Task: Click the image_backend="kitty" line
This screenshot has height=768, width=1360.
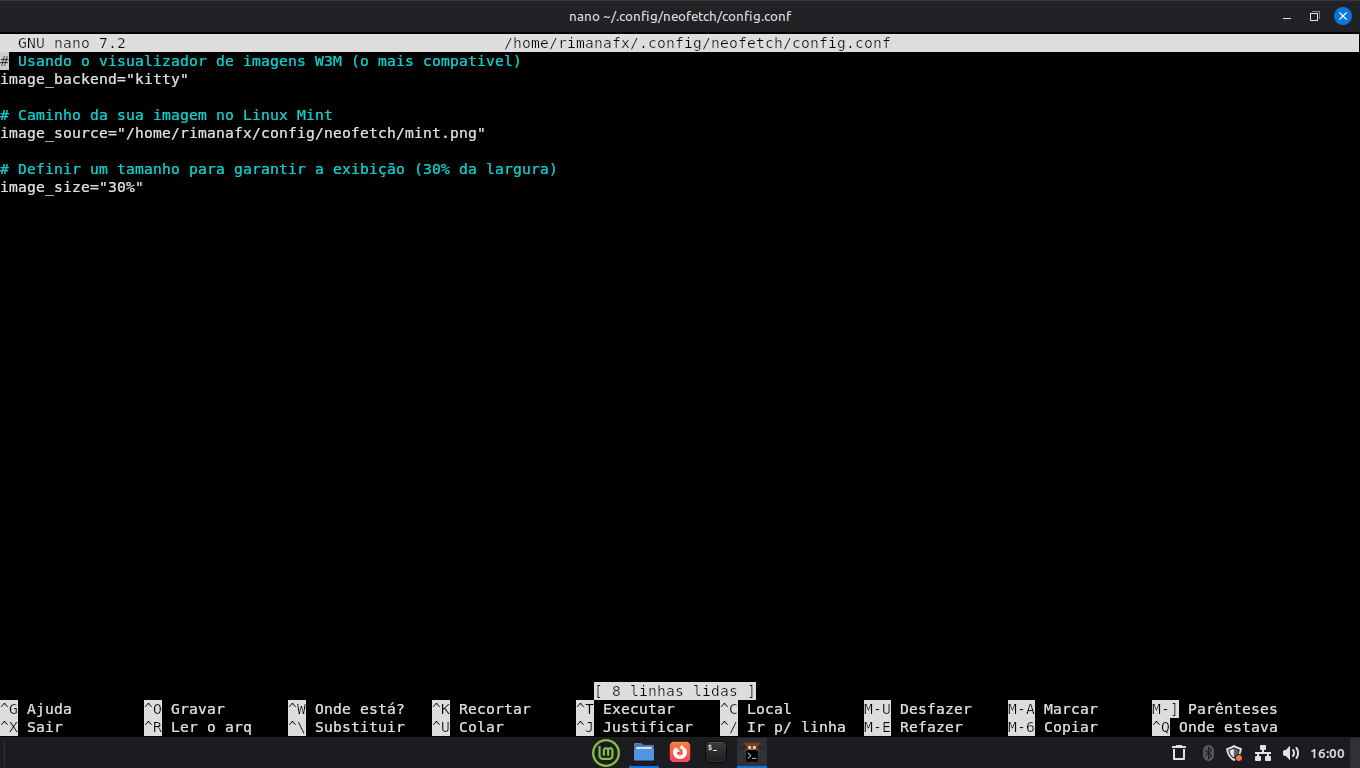Action: pos(95,79)
